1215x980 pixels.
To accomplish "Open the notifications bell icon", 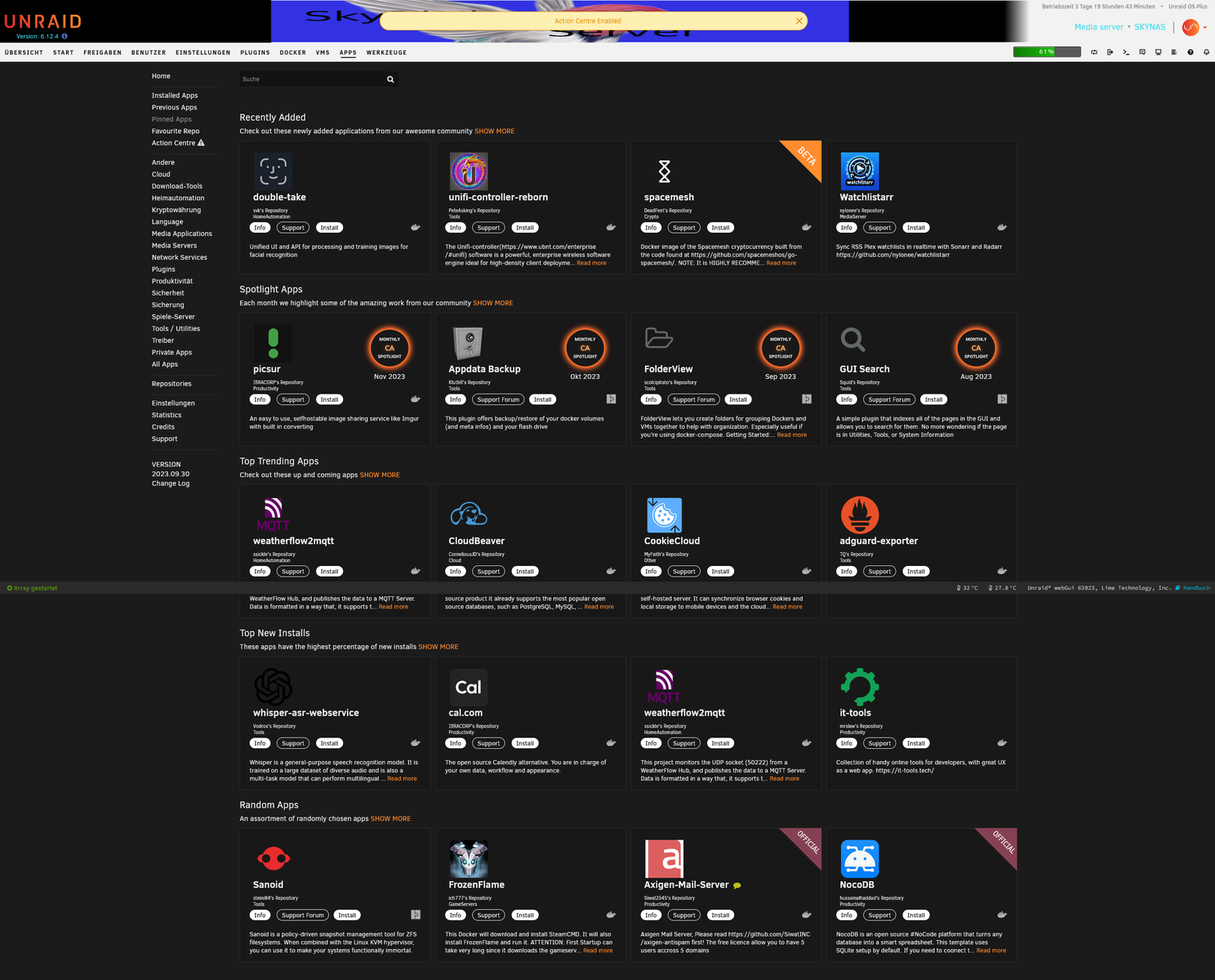I will 1206,52.
